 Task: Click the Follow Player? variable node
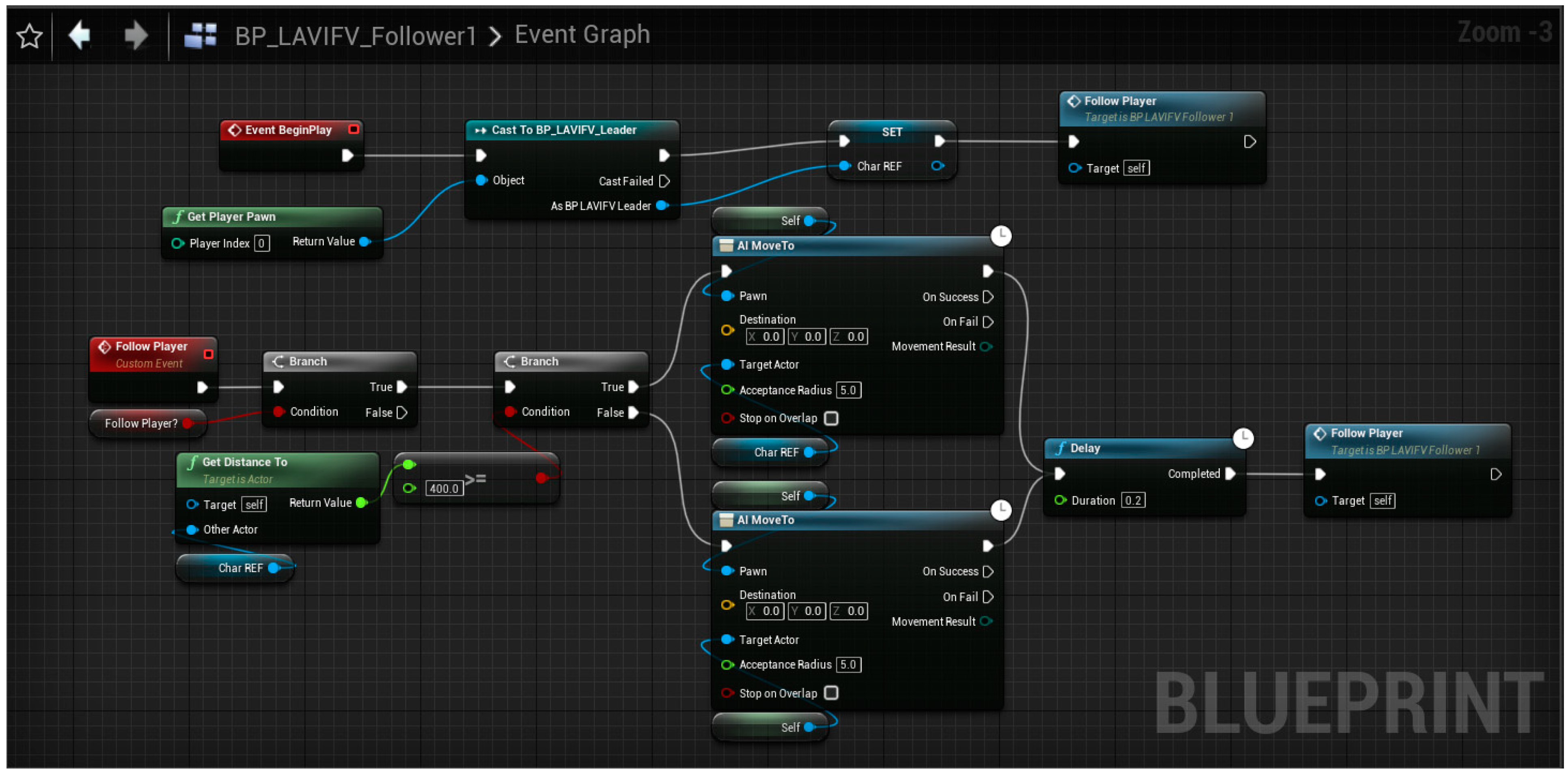pos(141,423)
